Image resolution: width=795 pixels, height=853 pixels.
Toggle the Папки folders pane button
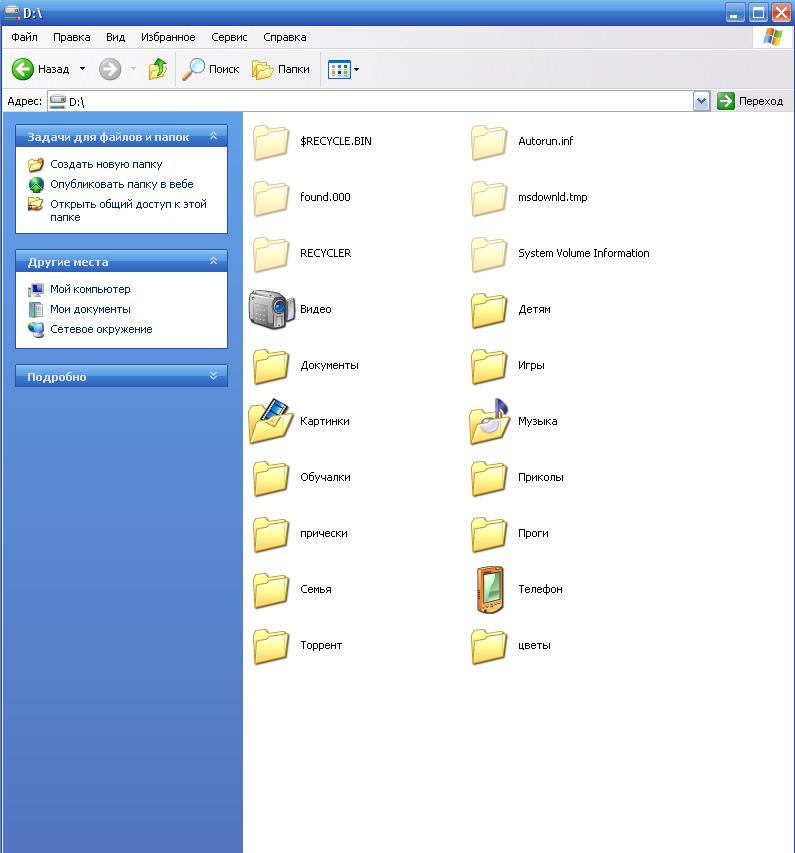[x=281, y=69]
